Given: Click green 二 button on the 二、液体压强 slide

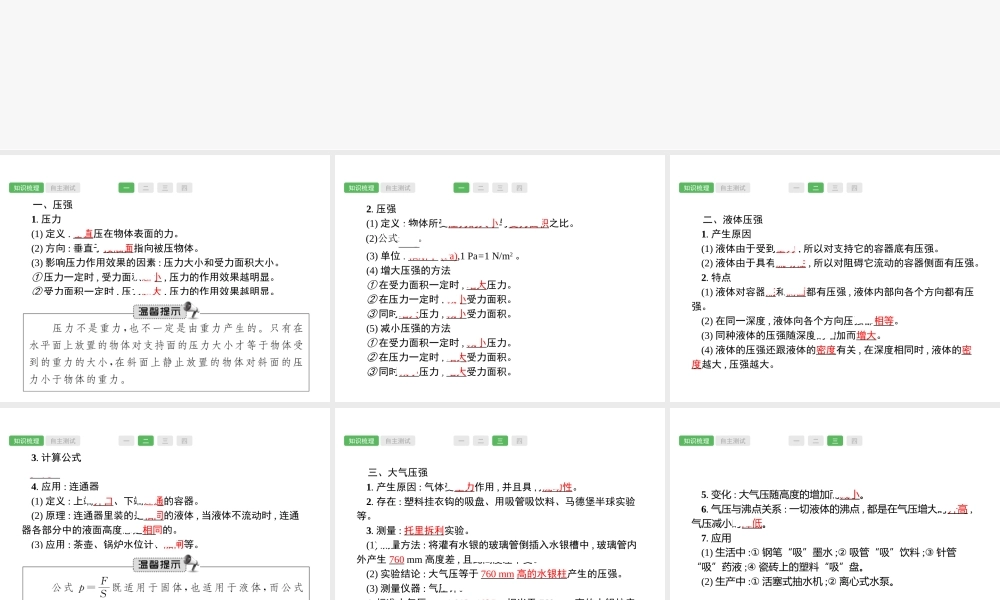Looking at the screenshot, I should point(815,188).
